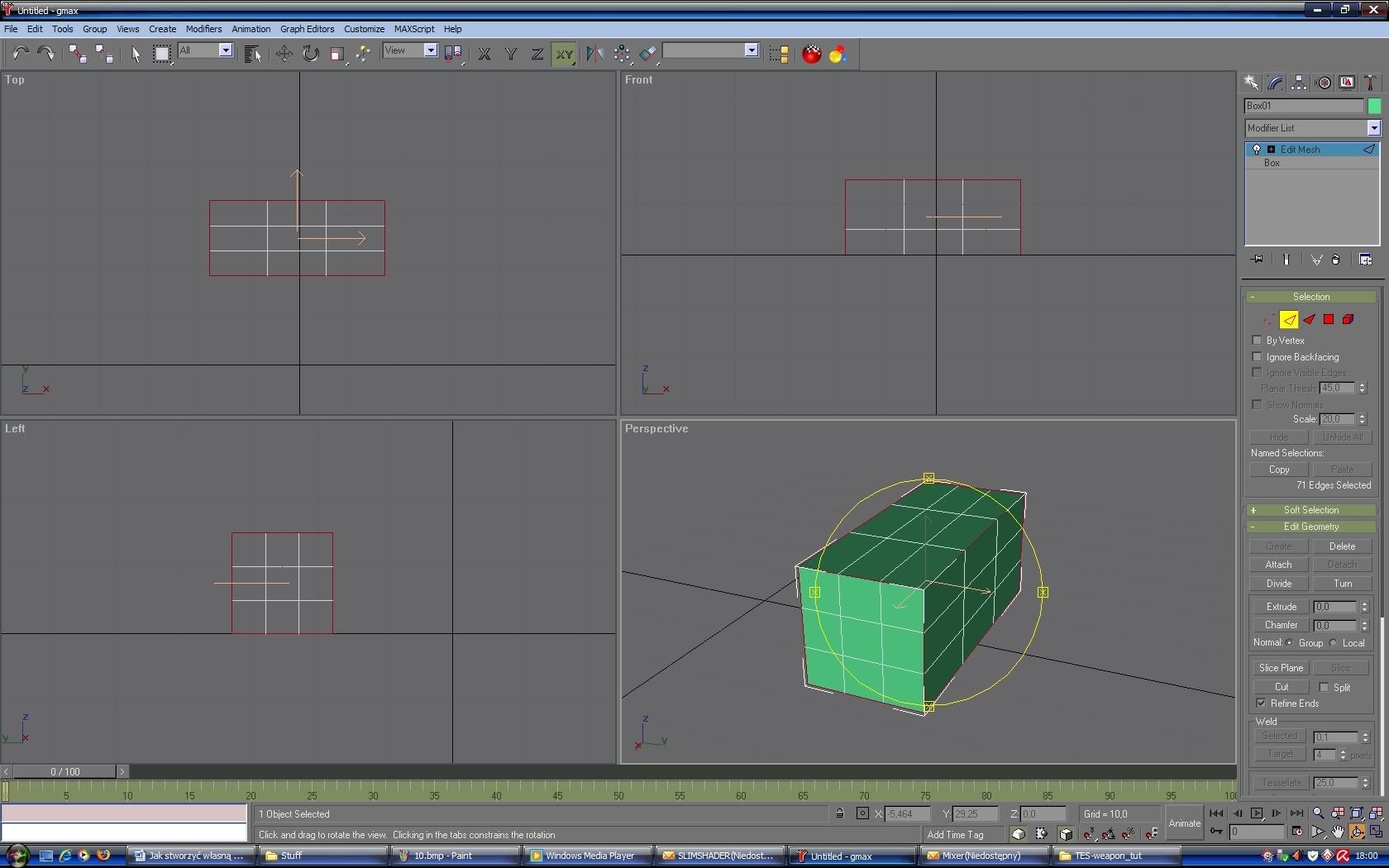Screen dimensions: 1389x868
Task: Open the selection filter All dropdown
Action: coord(226,50)
